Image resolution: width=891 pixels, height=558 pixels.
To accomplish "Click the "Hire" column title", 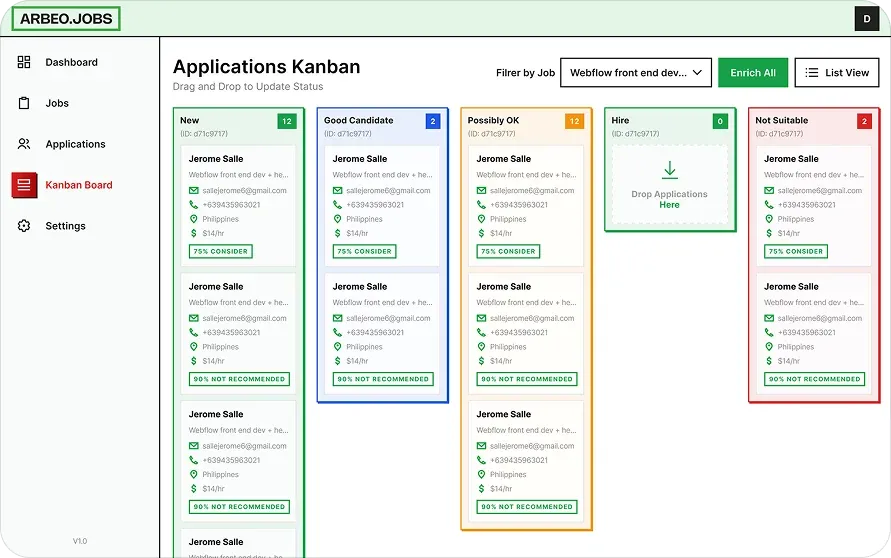I will coord(620,120).
